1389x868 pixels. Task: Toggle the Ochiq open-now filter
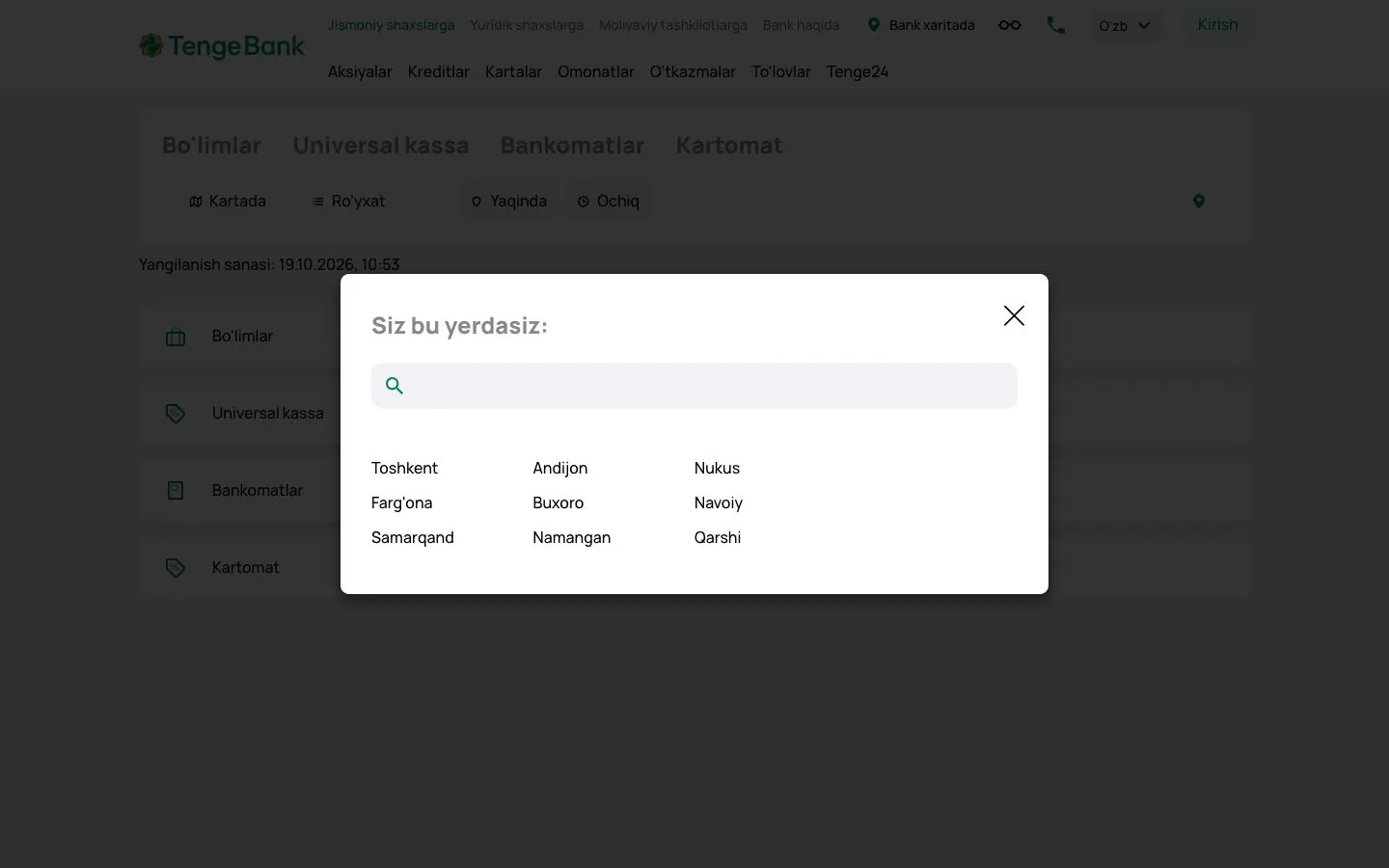tap(609, 202)
